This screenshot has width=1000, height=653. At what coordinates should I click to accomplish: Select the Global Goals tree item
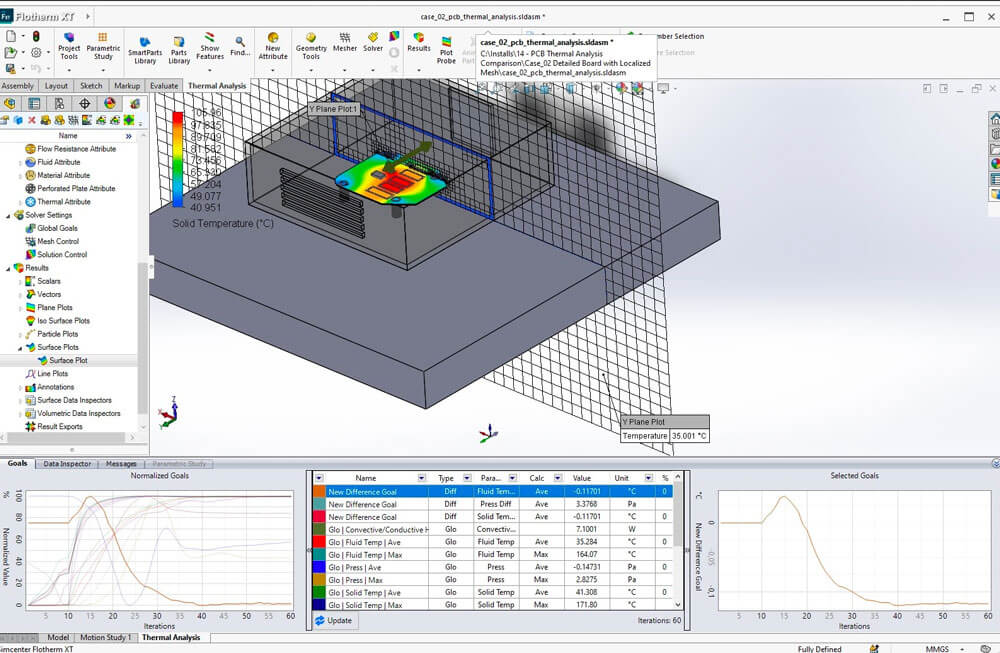pos(51,228)
